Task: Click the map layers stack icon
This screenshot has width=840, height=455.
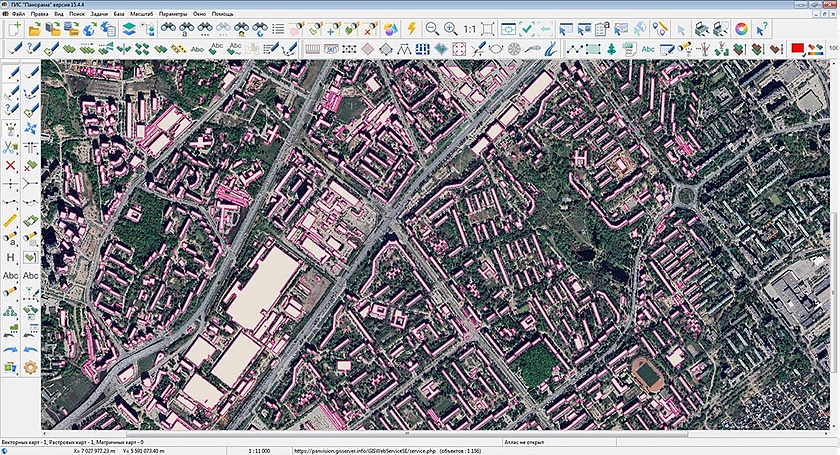Action: tap(127, 29)
